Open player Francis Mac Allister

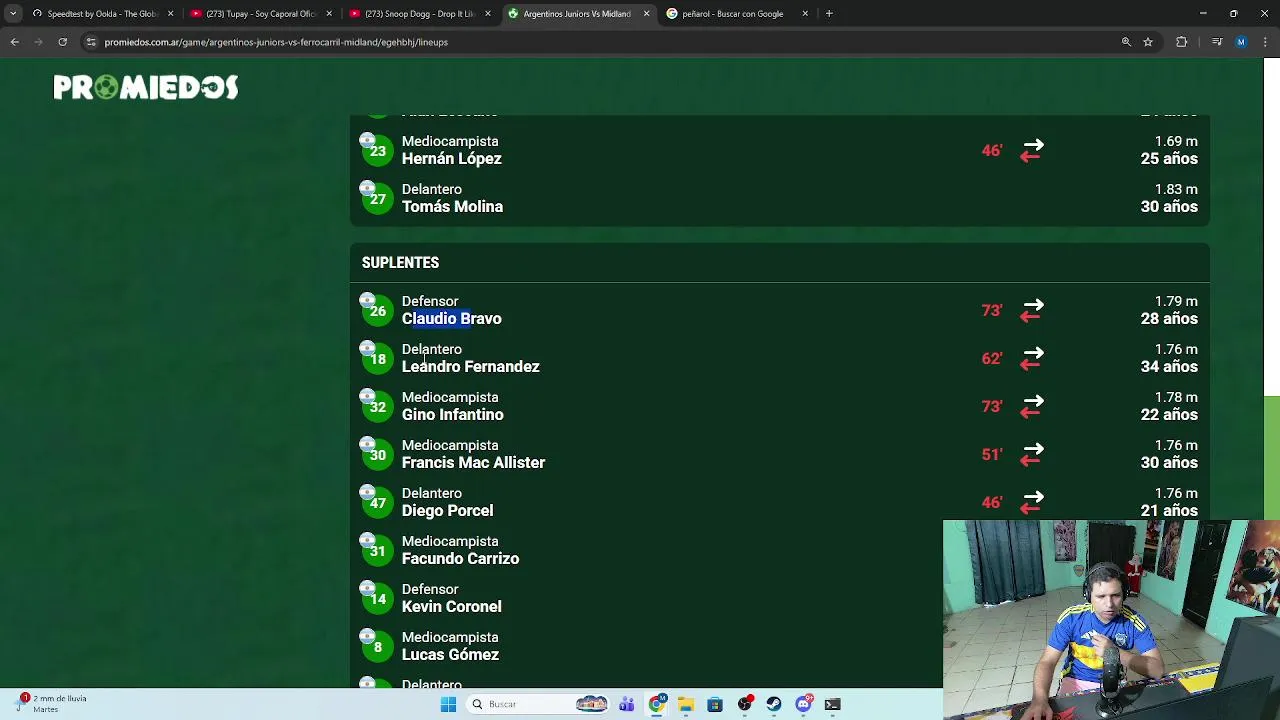(473, 462)
